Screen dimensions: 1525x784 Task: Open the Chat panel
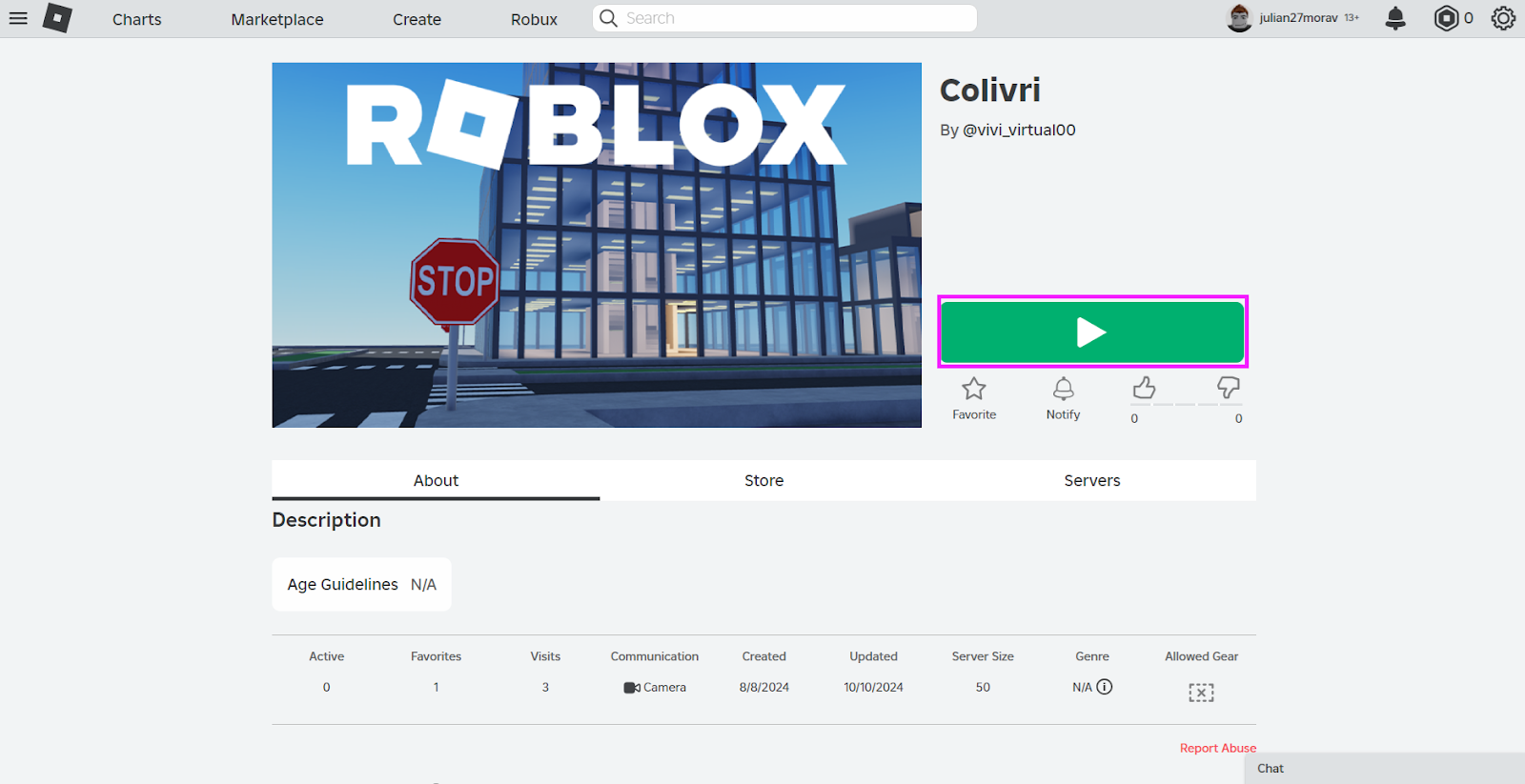[1384, 768]
